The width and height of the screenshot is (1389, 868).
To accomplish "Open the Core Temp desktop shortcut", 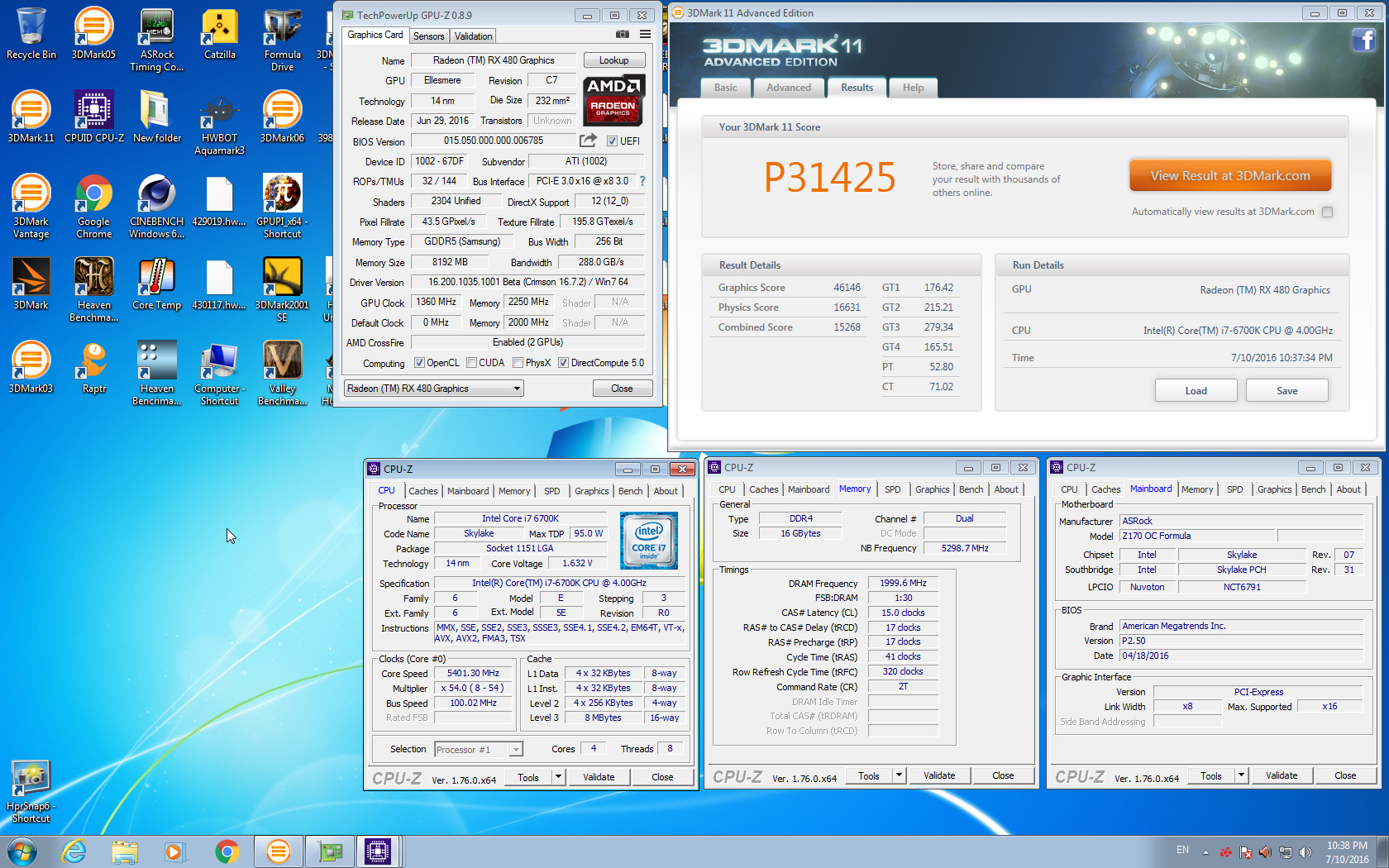I will (x=157, y=284).
